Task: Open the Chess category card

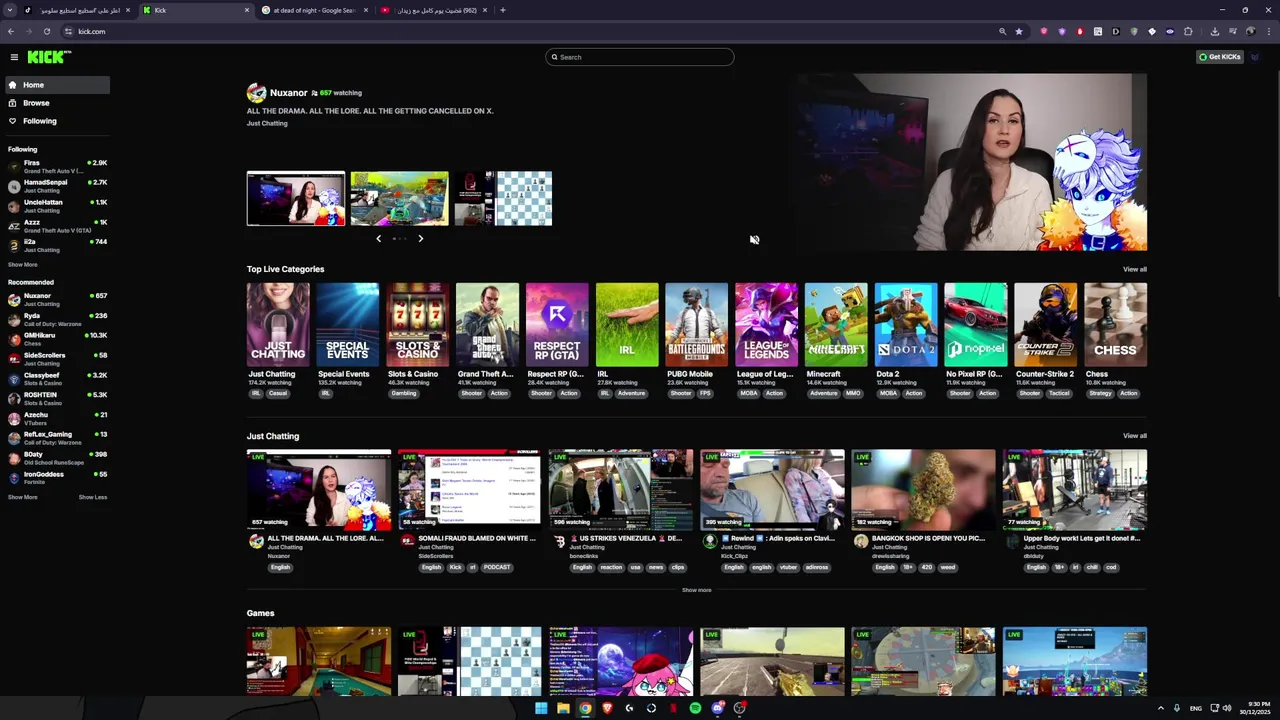Action: point(1115,324)
